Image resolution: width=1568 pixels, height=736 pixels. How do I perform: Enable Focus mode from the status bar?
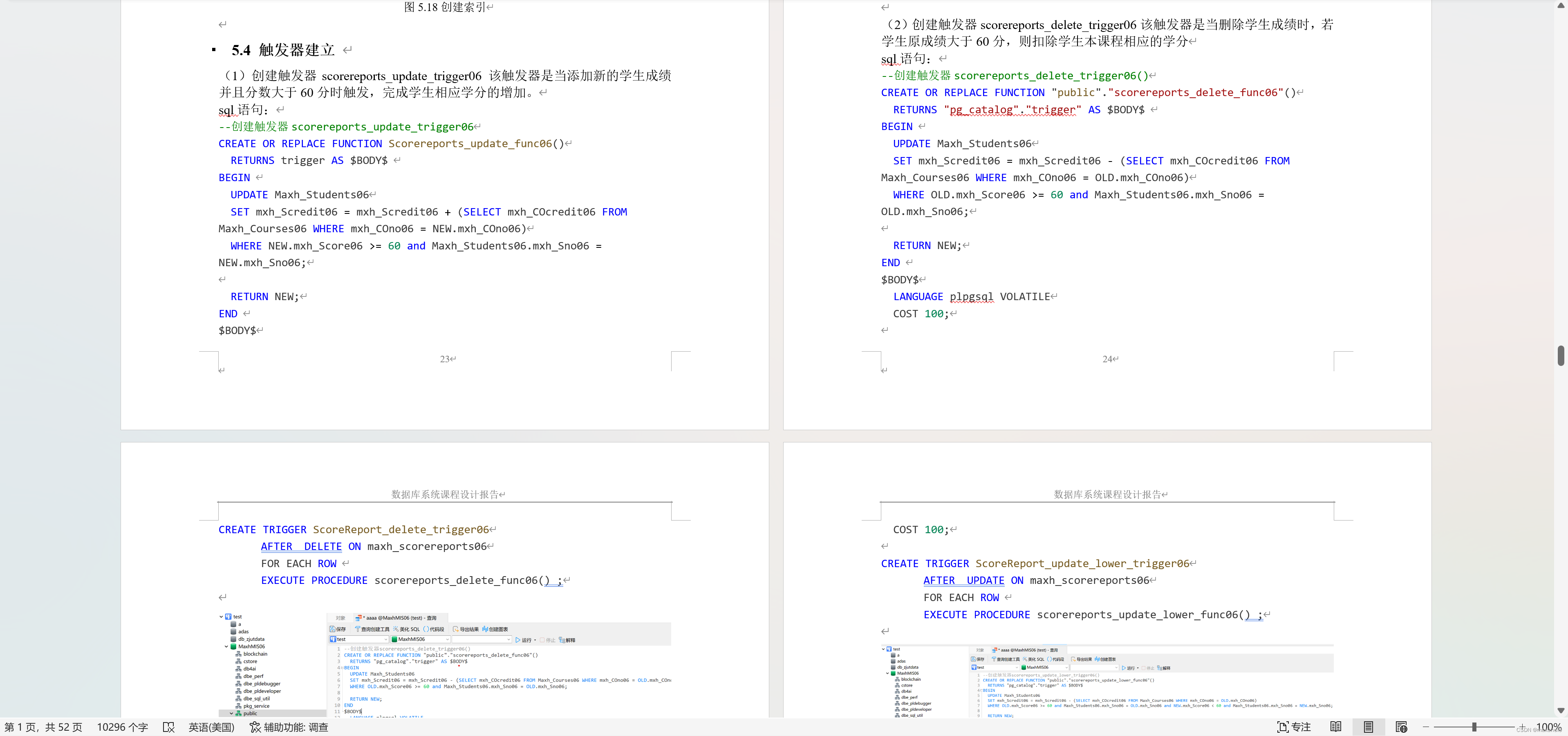point(1293,727)
